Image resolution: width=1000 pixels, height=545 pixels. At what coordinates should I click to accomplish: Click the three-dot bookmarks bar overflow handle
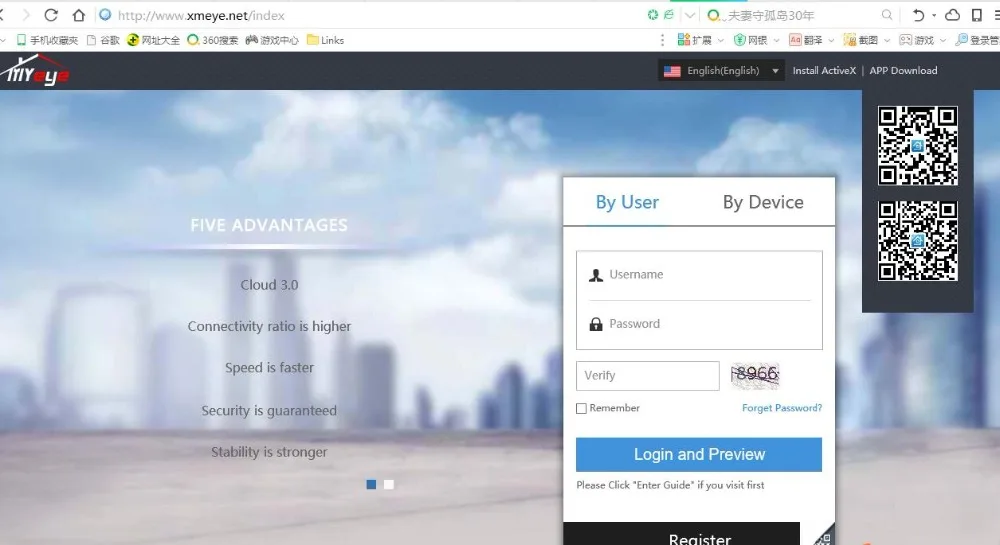tap(663, 40)
